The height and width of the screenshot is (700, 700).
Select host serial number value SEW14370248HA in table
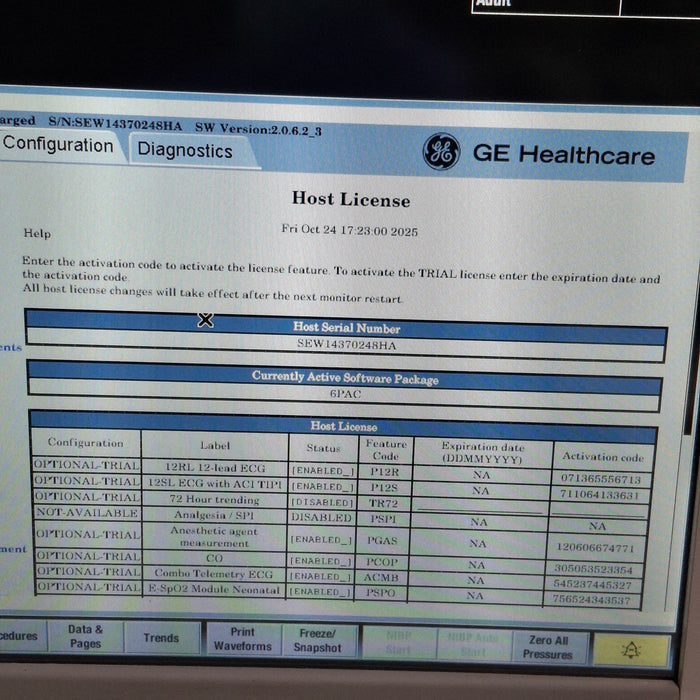click(346, 345)
